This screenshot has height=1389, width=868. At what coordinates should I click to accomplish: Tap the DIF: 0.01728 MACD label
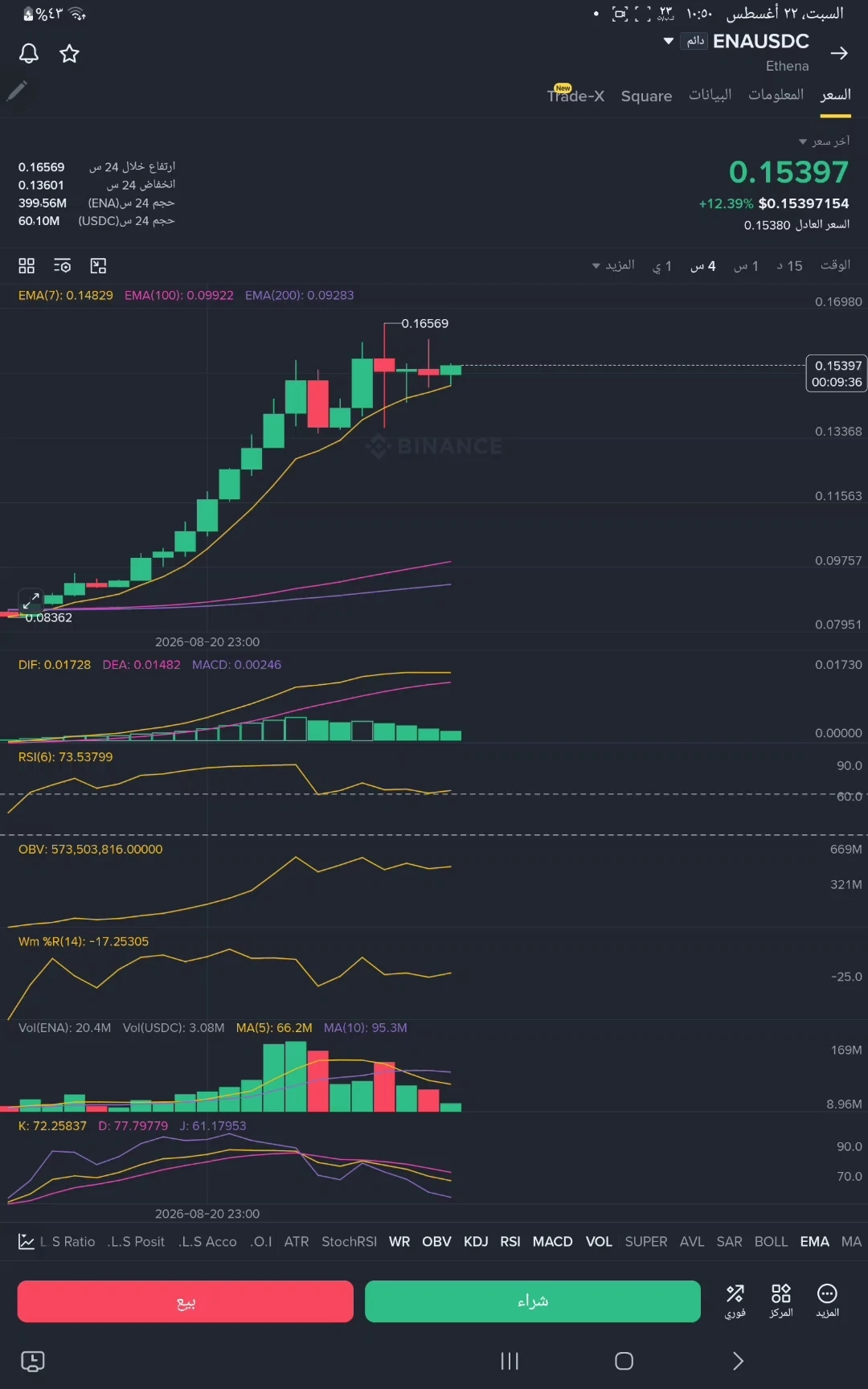tap(55, 665)
